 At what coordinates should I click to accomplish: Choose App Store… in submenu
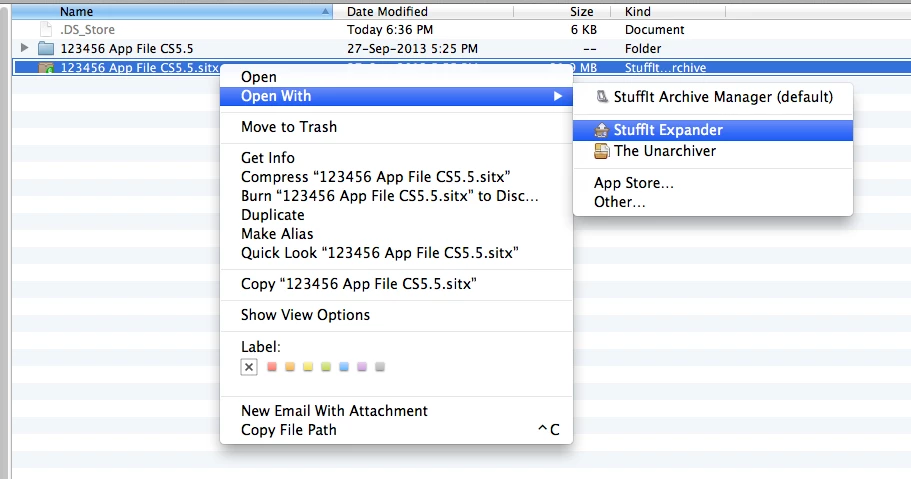point(713,183)
